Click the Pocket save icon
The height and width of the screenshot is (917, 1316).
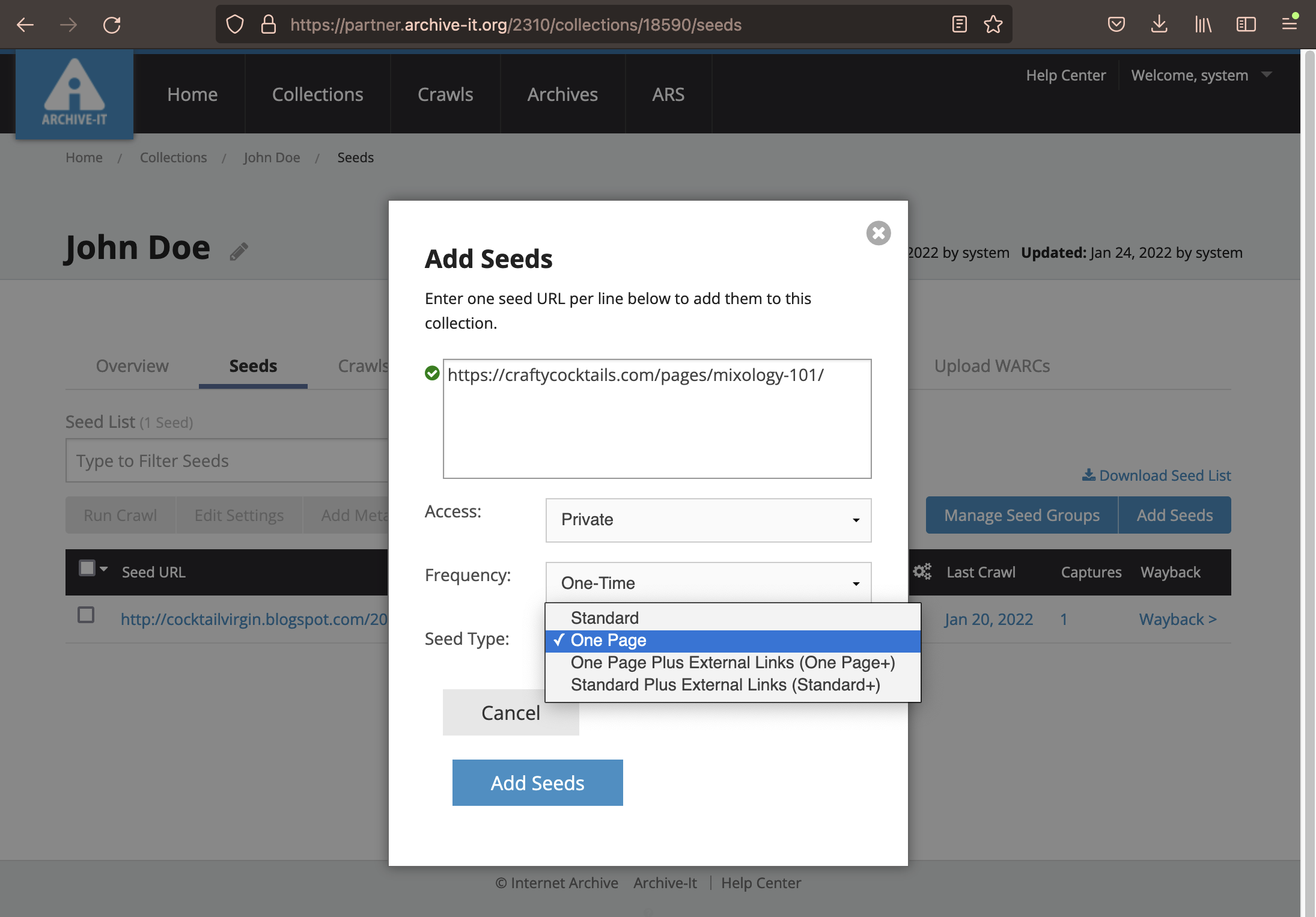(x=1116, y=25)
